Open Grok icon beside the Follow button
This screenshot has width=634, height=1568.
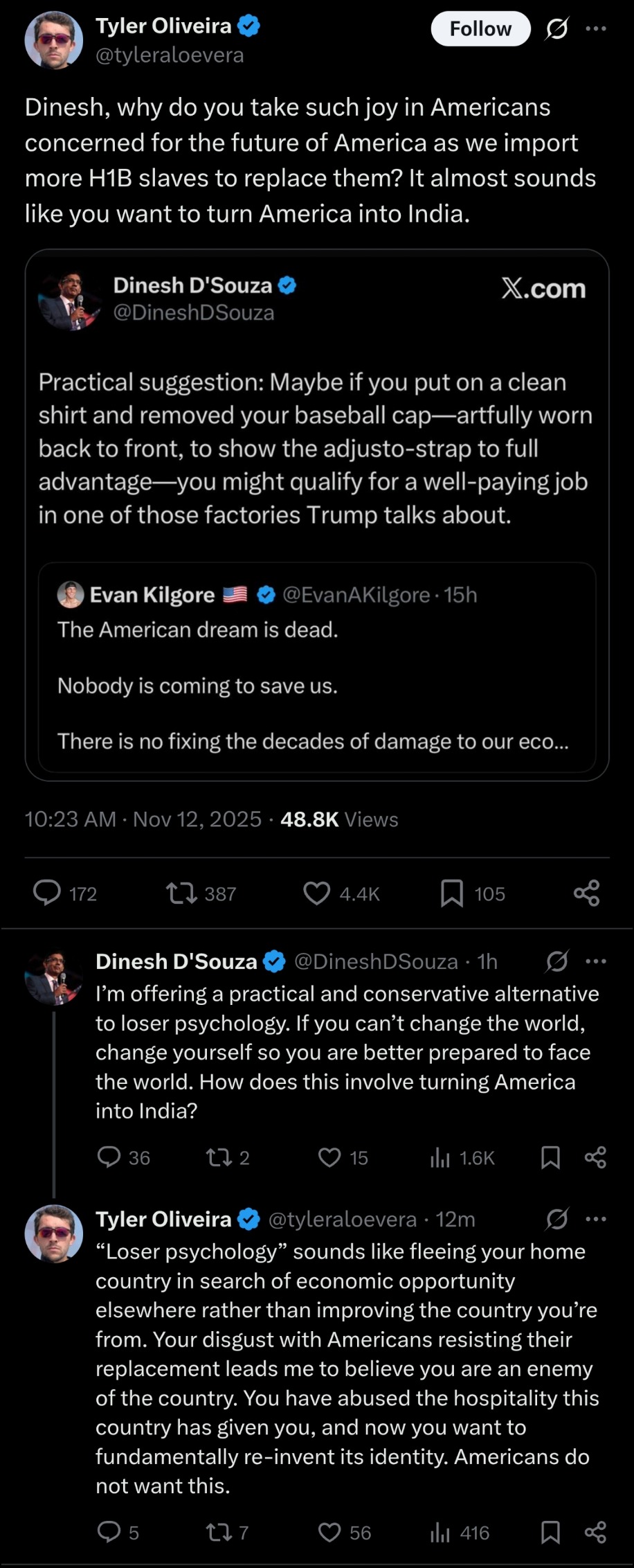[x=556, y=29]
